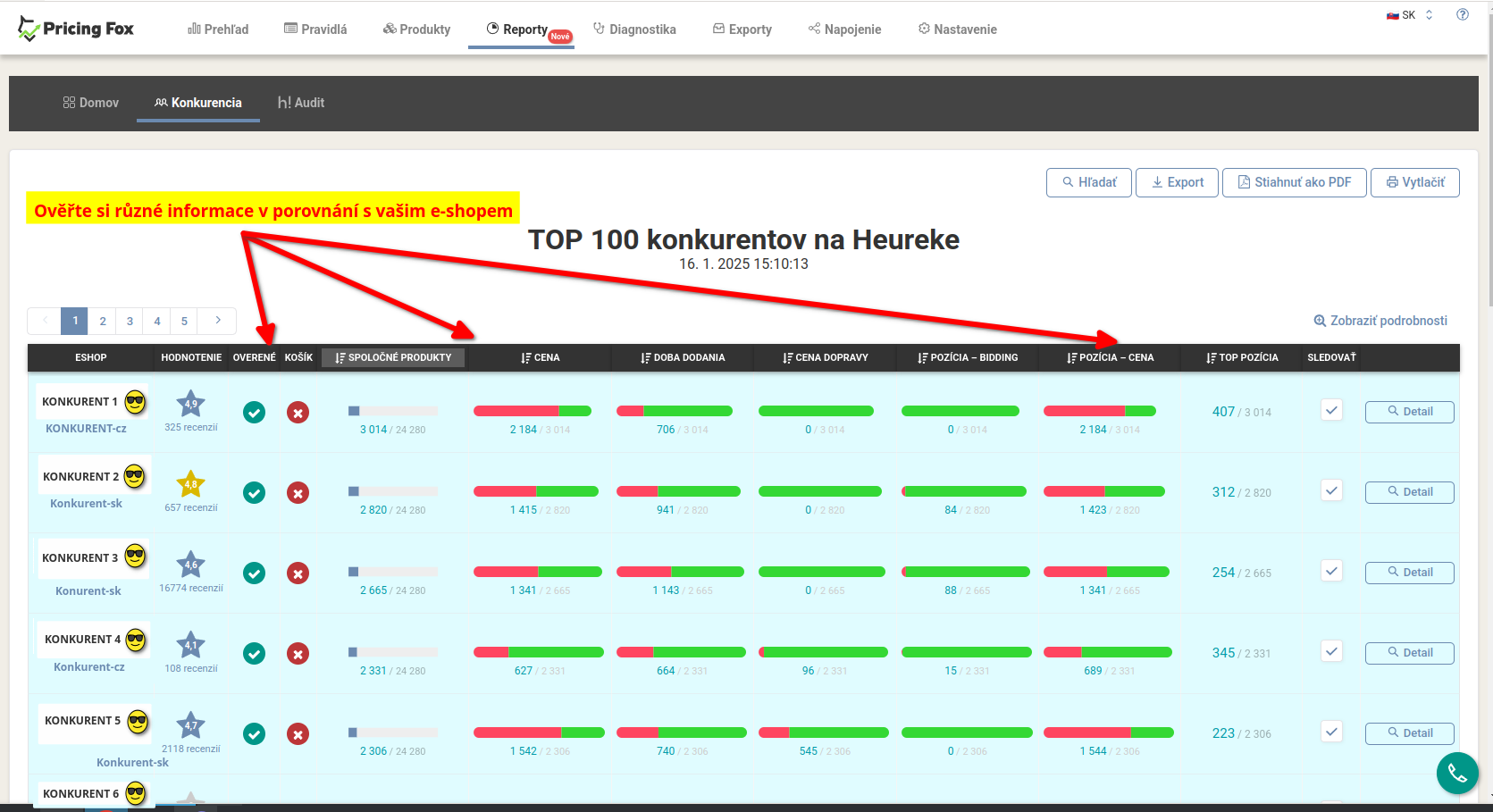Sort by Top pozícia column
Viewport: 1493px width, 812px height.
(1242, 357)
